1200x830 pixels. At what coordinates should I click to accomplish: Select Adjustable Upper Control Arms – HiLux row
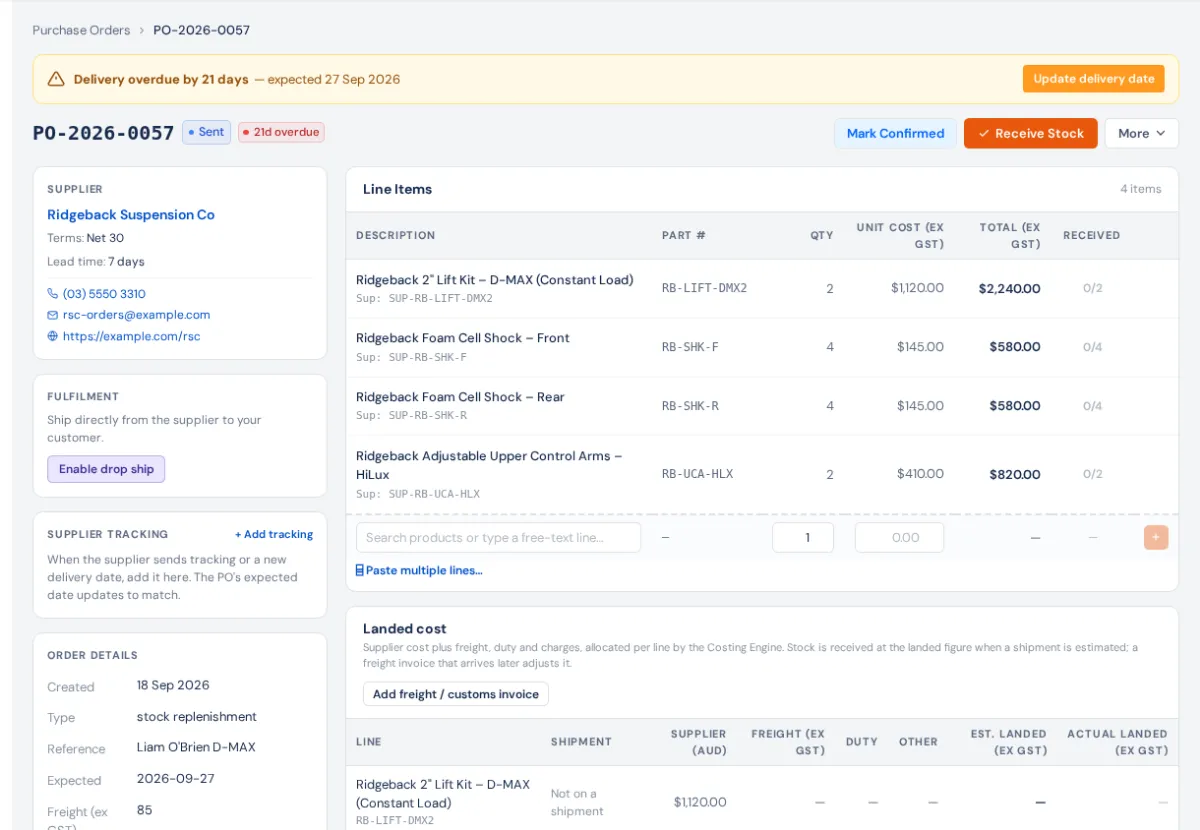[762, 474]
